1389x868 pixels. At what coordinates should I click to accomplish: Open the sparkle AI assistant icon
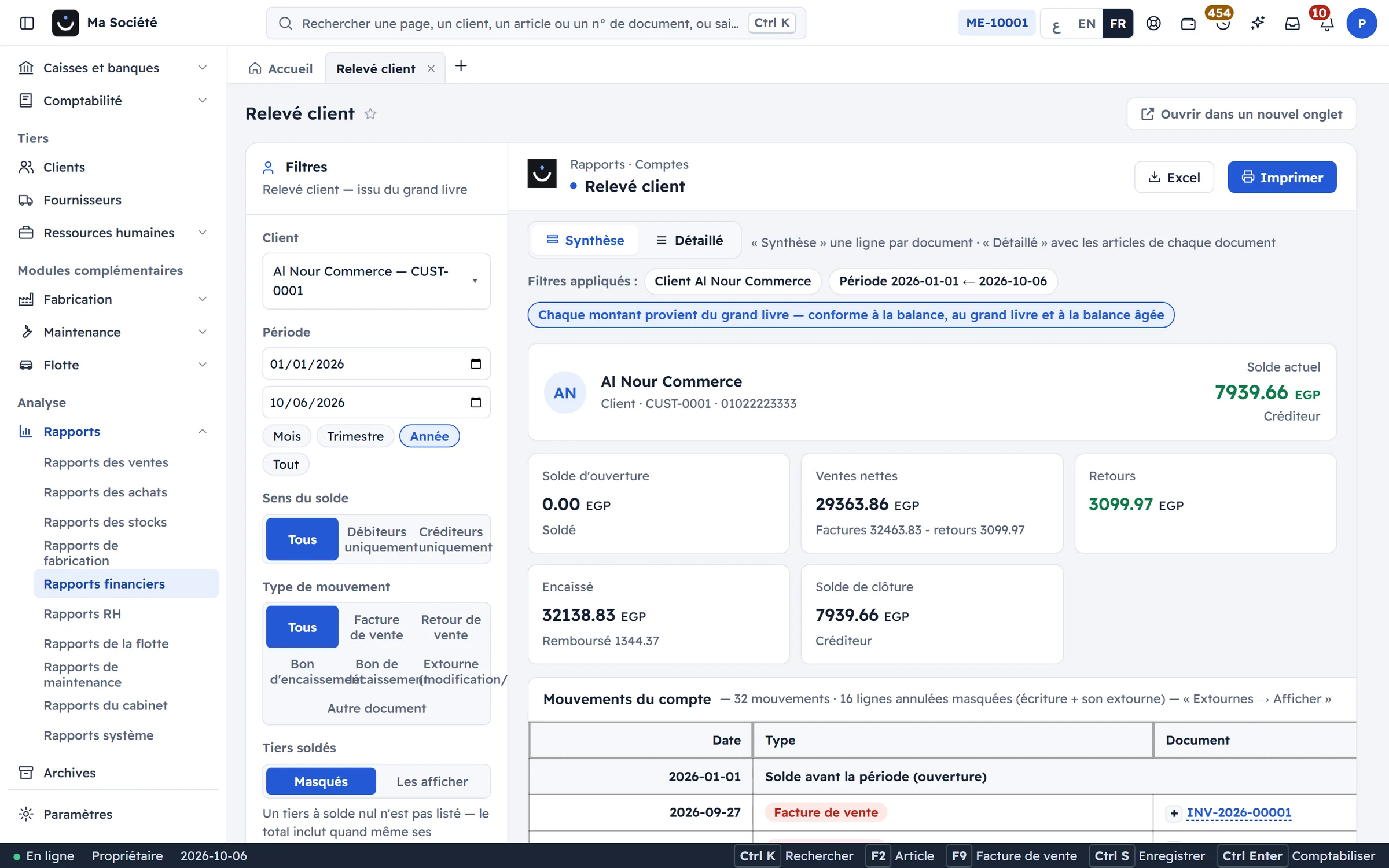click(x=1257, y=23)
